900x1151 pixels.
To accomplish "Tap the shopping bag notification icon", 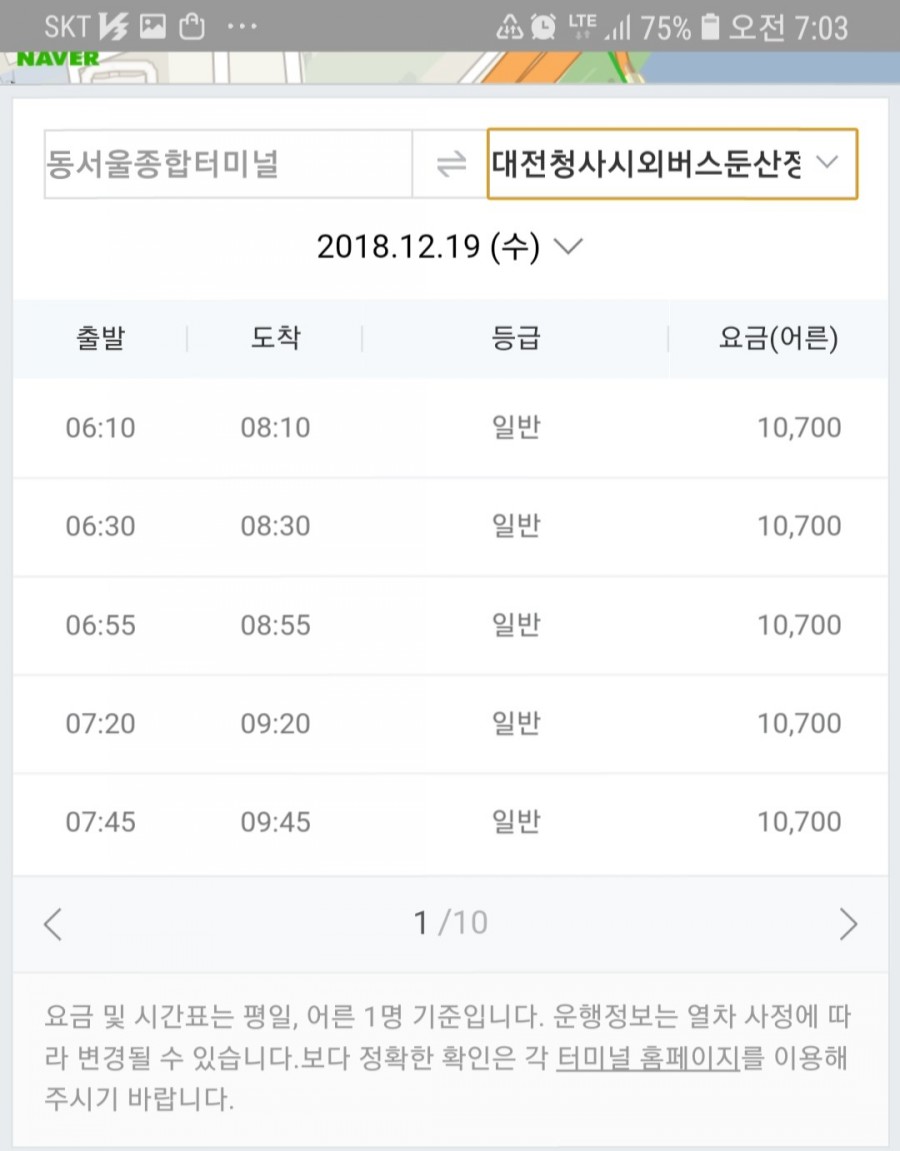I will (192, 27).
